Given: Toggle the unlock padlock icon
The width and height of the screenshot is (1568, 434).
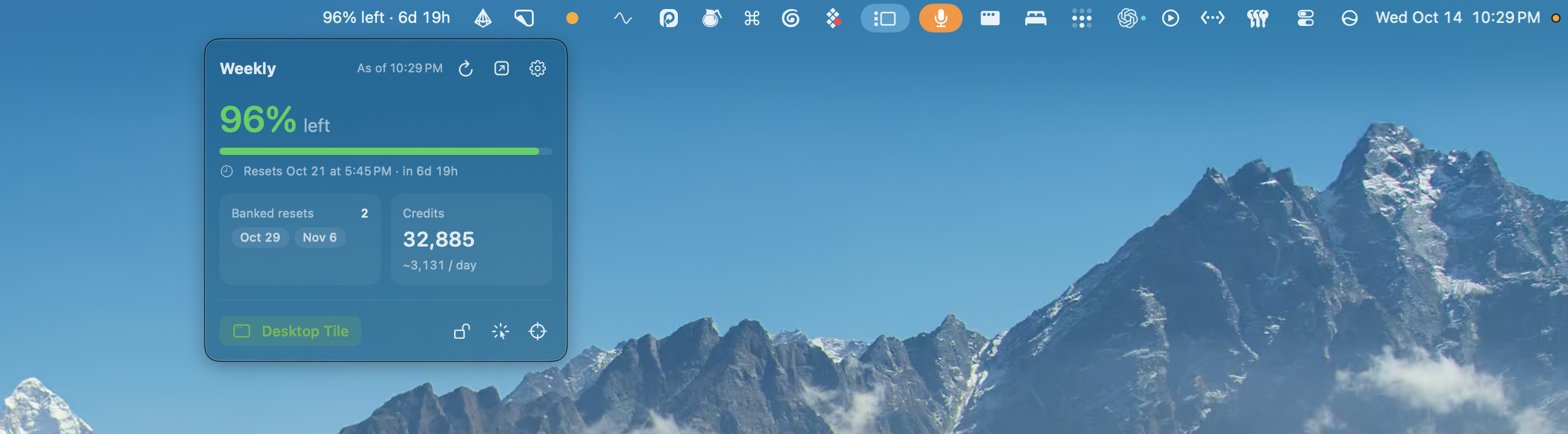Looking at the screenshot, I should pyautogui.click(x=462, y=331).
